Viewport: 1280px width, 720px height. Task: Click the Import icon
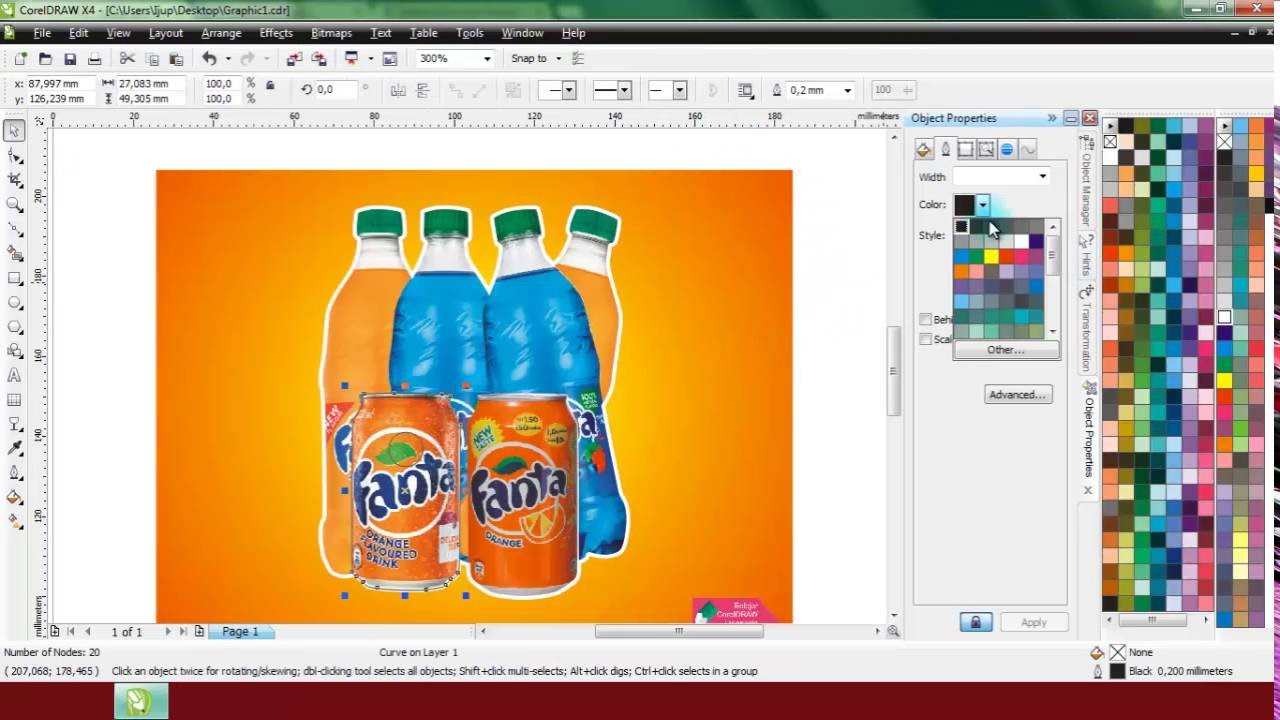click(294, 59)
